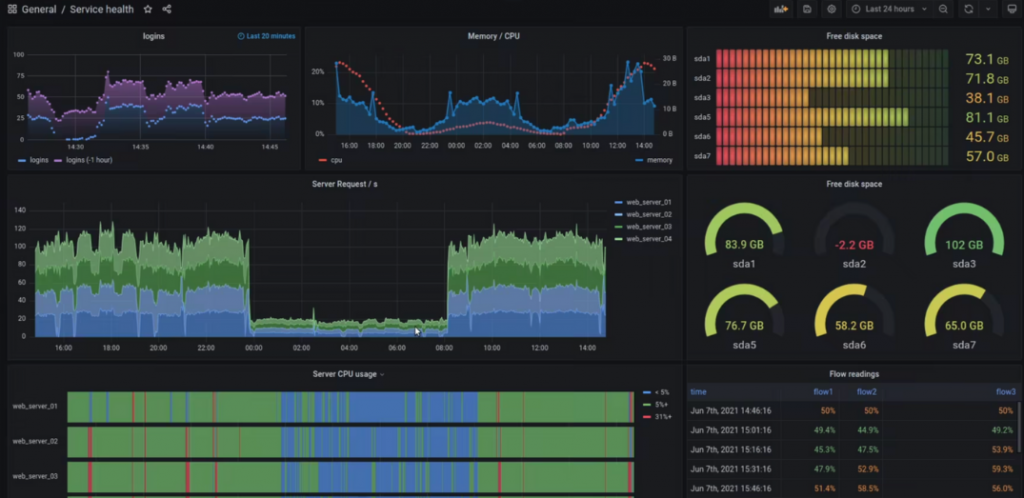
Task: Open dashboard settings gear icon
Action: [x=831, y=9]
